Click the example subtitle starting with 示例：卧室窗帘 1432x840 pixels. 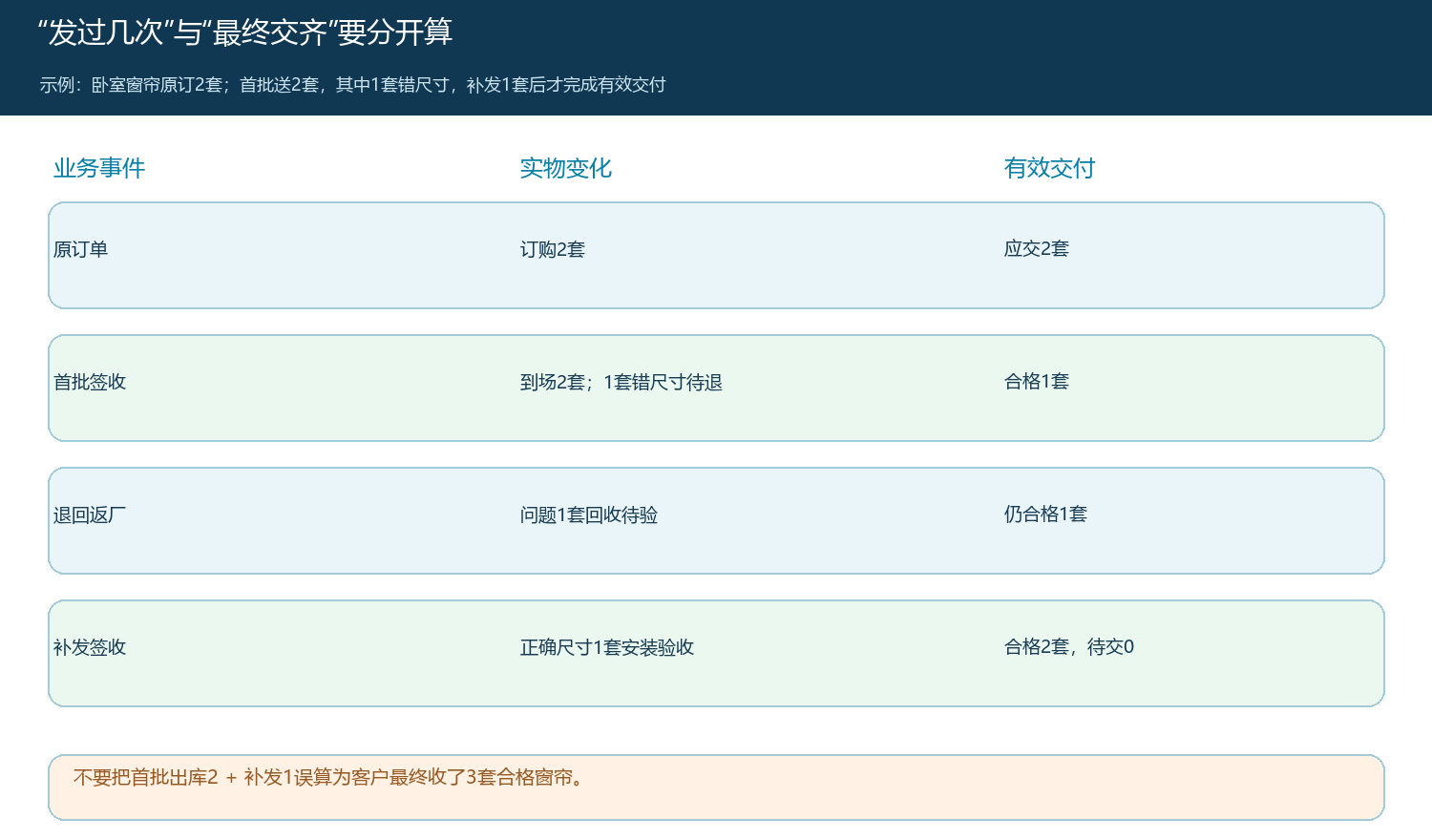352,85
